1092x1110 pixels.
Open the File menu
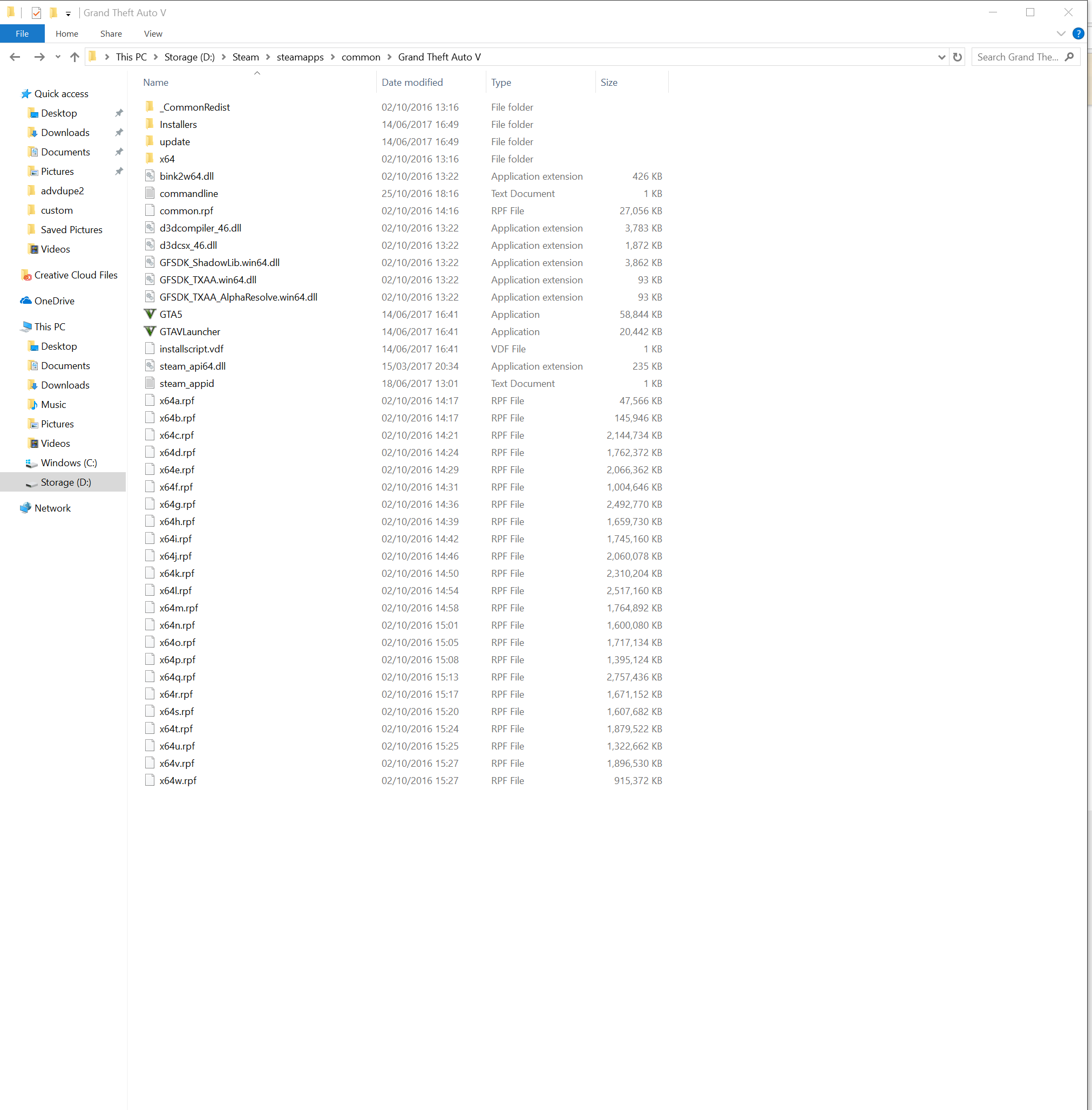(22, 34)
